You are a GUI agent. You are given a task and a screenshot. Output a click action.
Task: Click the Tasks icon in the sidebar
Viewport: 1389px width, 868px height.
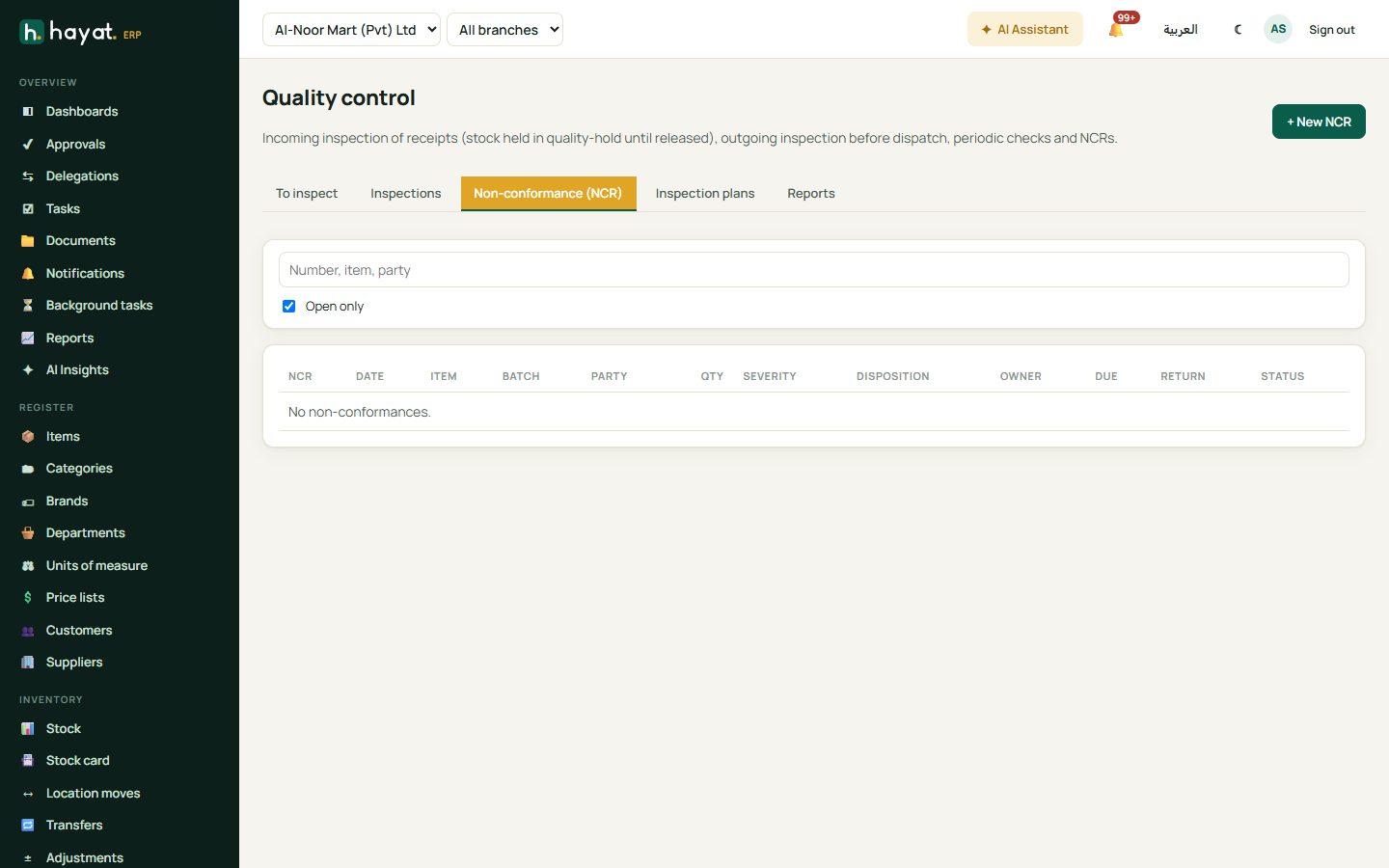point(28,209)
